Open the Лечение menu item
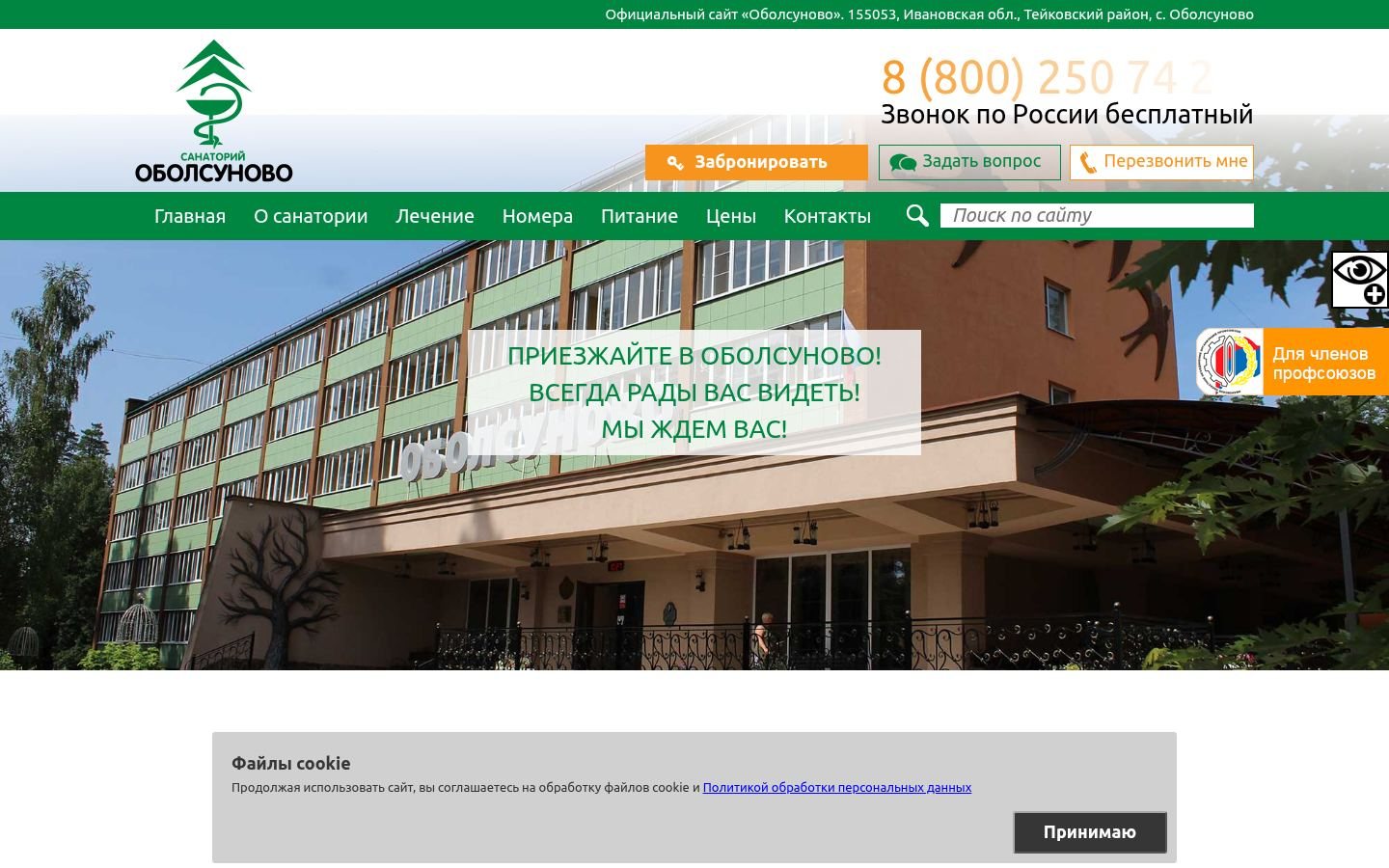Viewport: 1389px width, 868px height. point(435,216)
